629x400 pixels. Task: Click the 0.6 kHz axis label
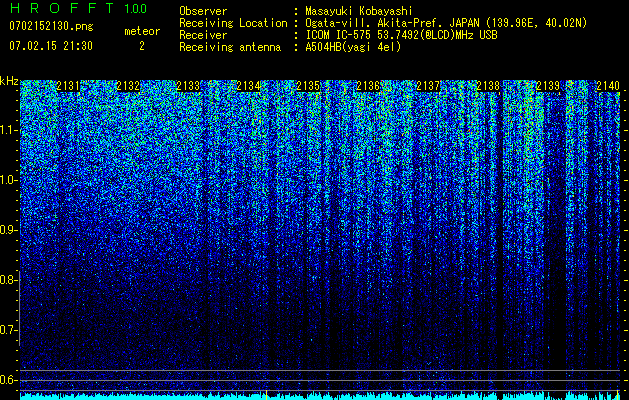click(x=7, y=380)
